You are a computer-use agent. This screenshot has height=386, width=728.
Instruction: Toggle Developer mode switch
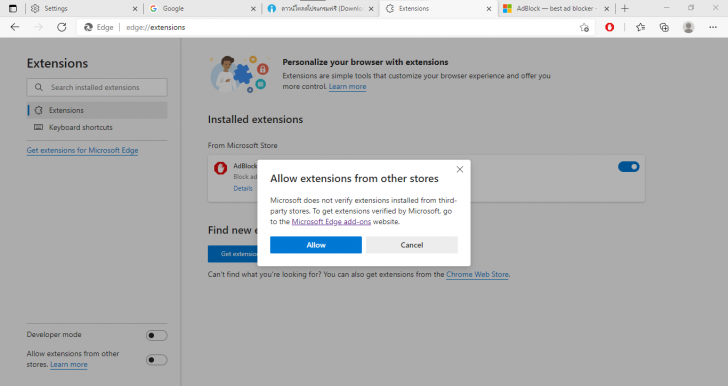pos(156,335)
